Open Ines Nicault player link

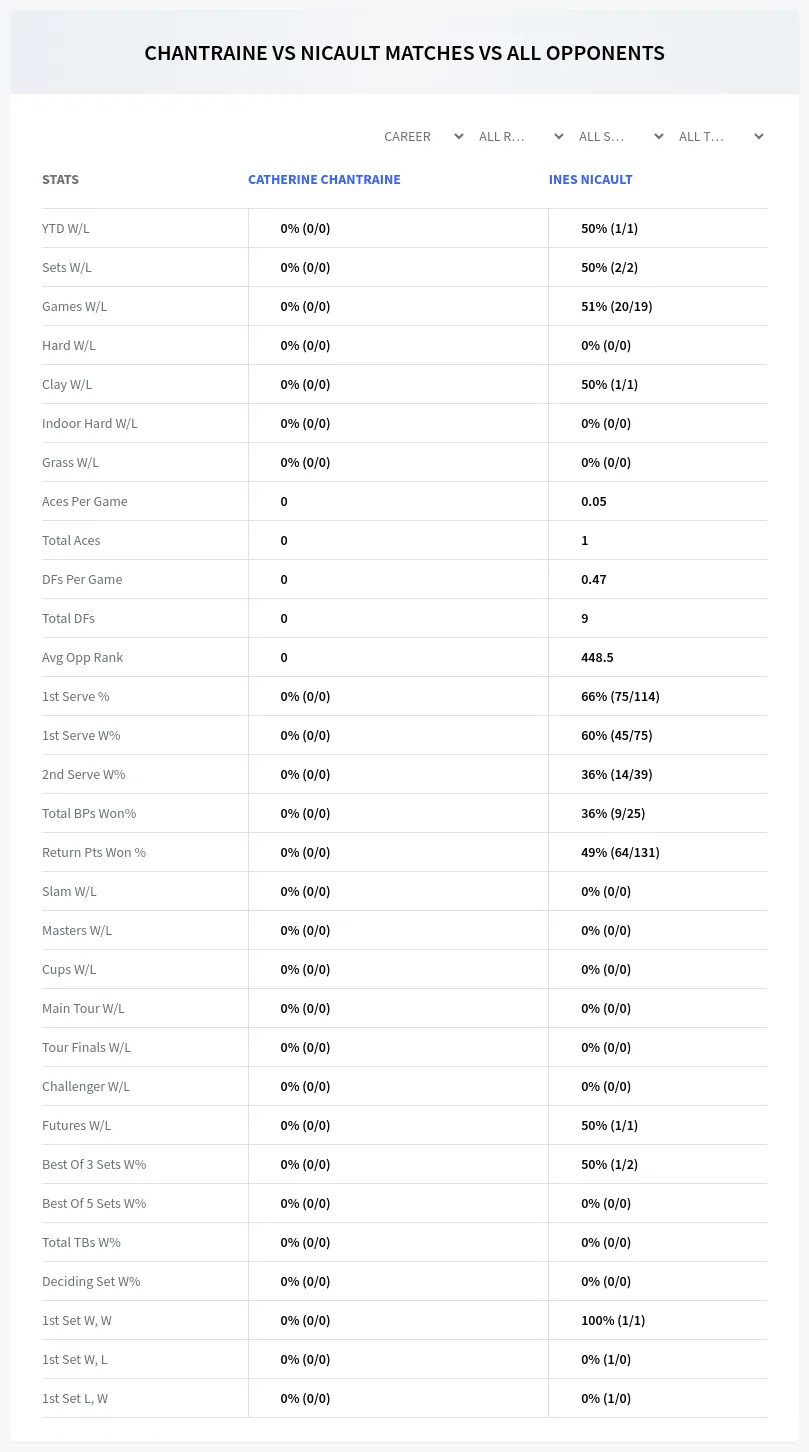pos(591,180)
